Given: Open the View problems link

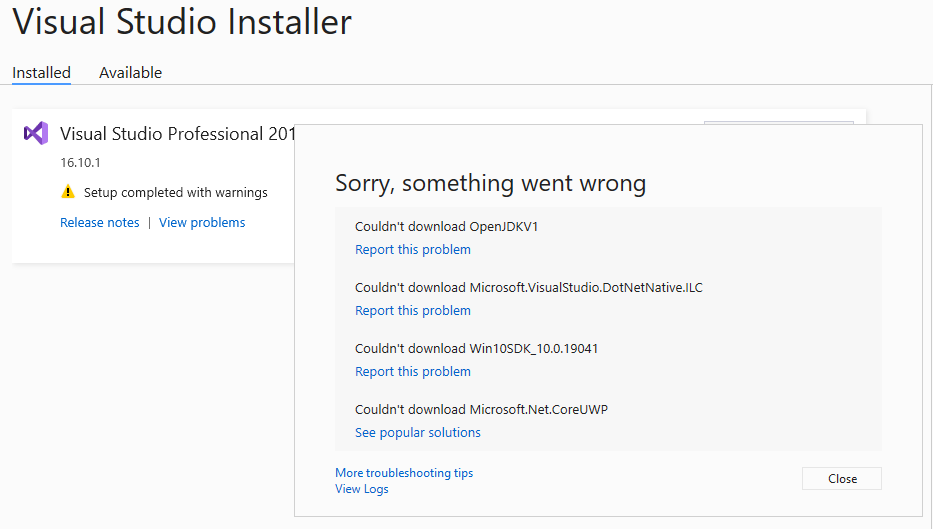Looking at the screenshot, I should (x=202, y=223).
